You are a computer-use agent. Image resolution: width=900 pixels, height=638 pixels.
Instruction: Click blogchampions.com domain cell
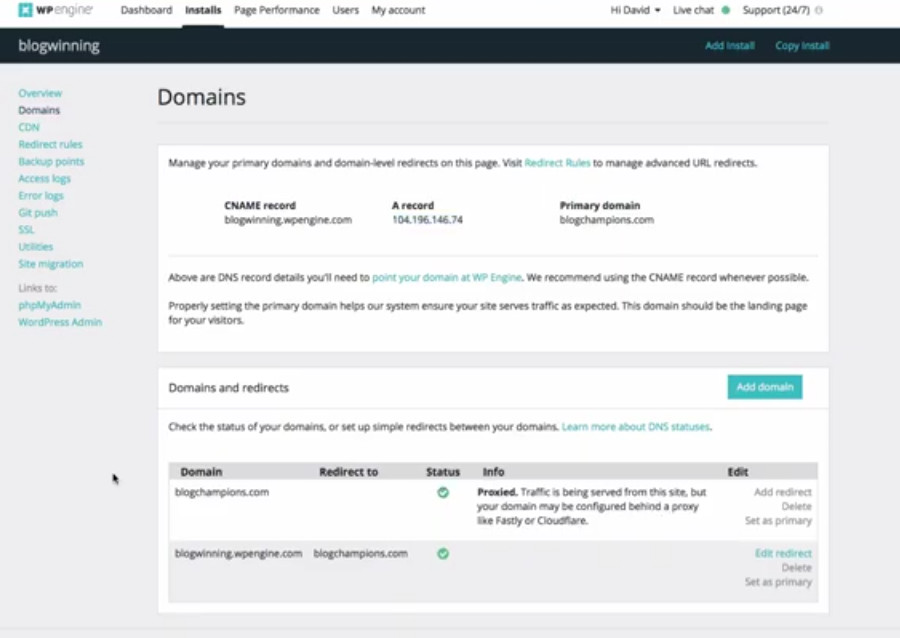[222, 492]
